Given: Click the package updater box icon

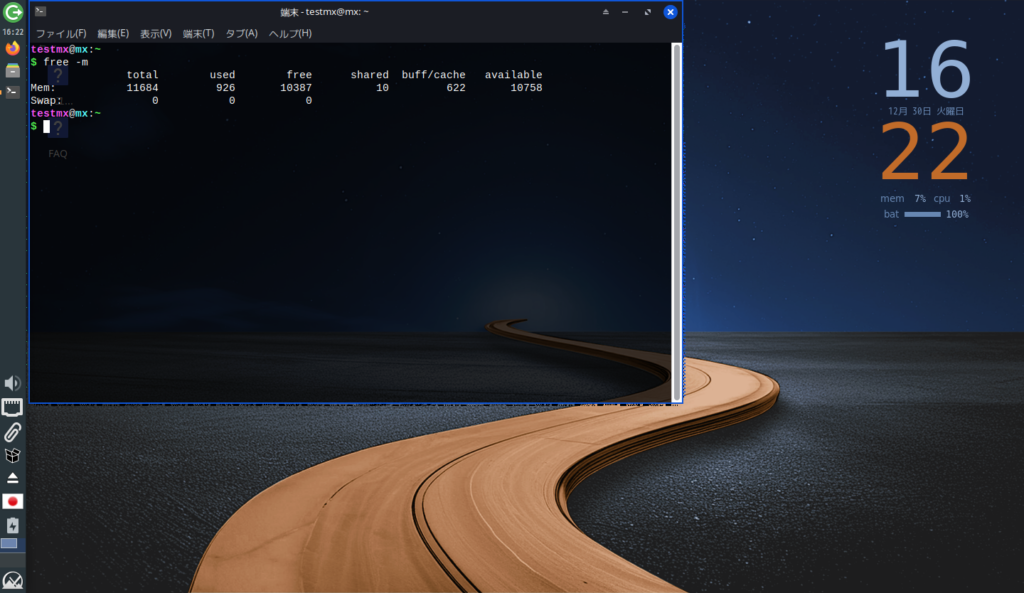Looking at the screenshot, I should (x=13, y=455).
